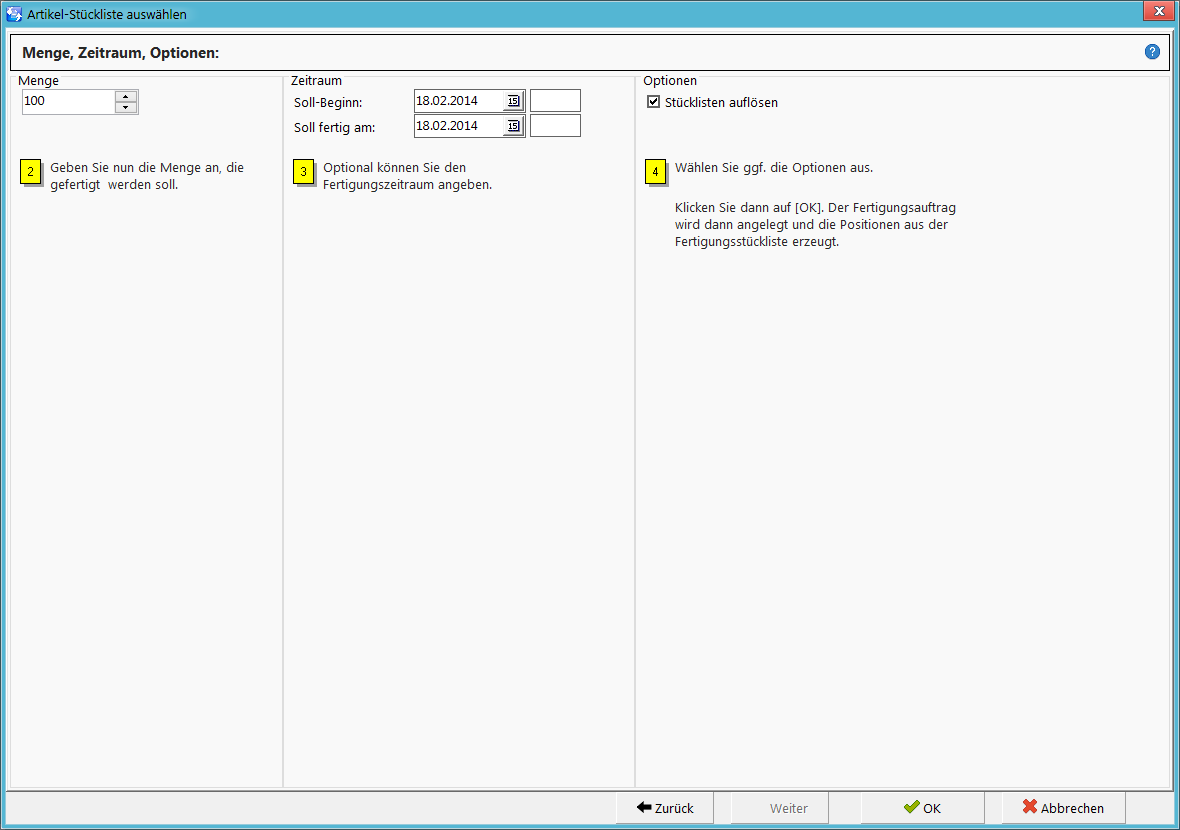Click the Soll-Beginn: label
1180x830 pixels.
pyautogui.click(x=328, y=102)
